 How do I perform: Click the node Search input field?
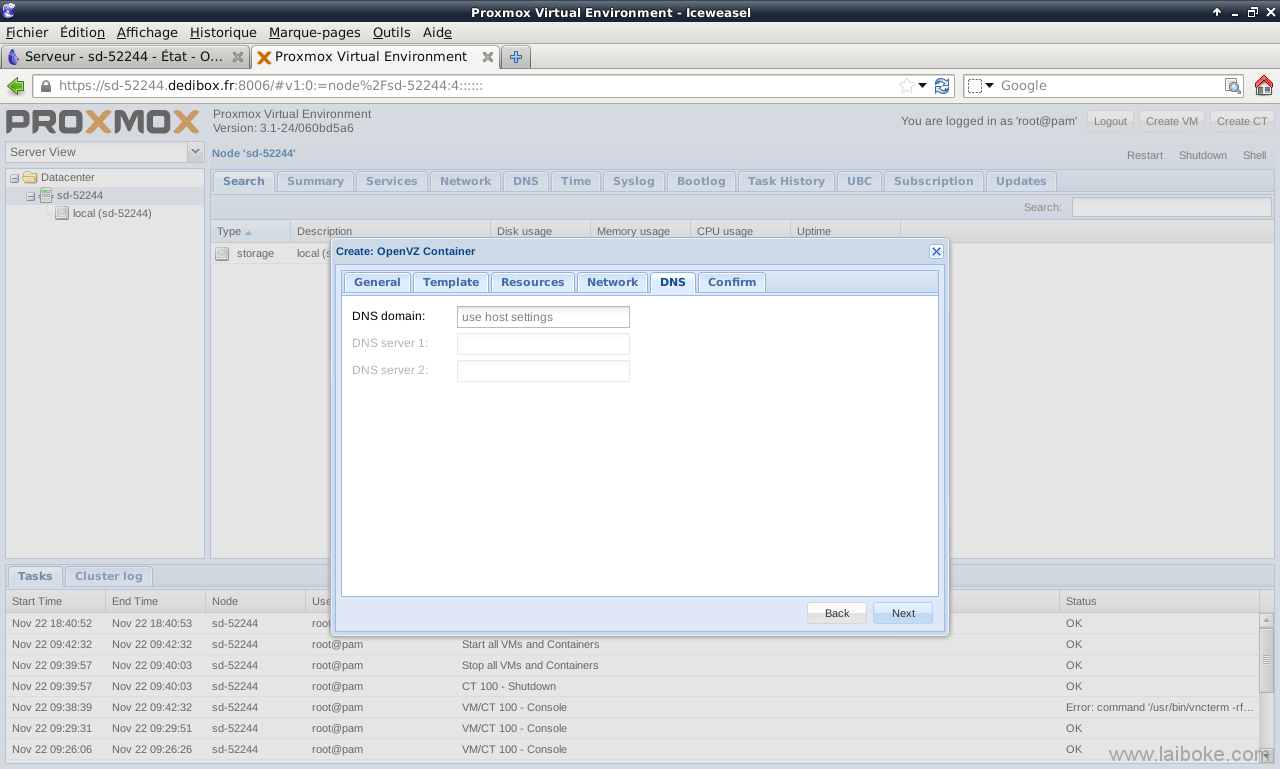1170,207
